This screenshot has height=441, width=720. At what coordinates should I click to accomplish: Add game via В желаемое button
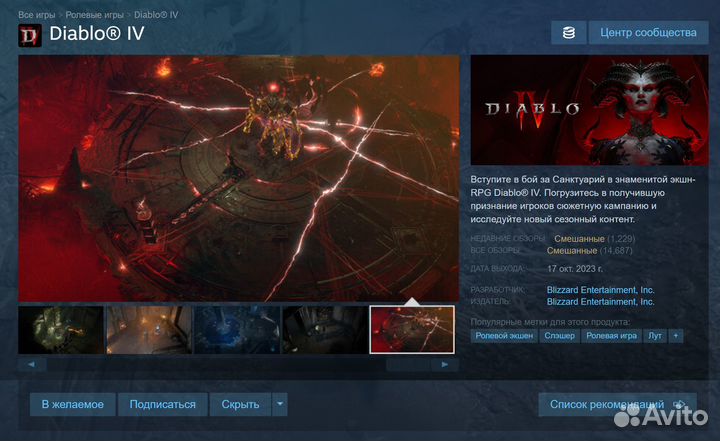click(x=73, y=404)
